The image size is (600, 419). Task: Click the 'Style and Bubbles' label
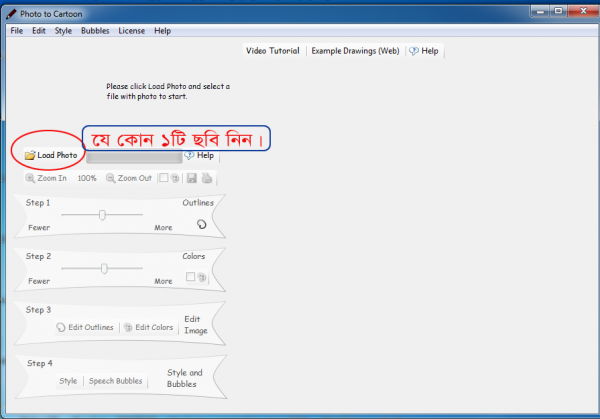(184, 378)
